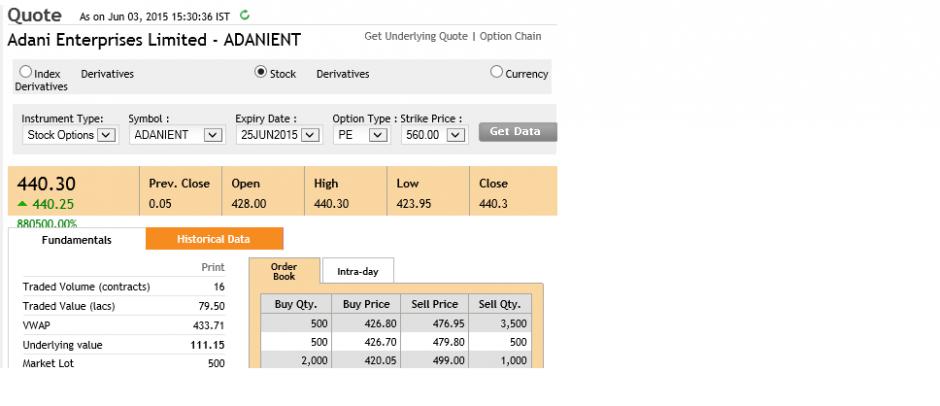Select the Stock Derivatives radio button
This screenshot has width=940, height=406.
coord(261,72)
